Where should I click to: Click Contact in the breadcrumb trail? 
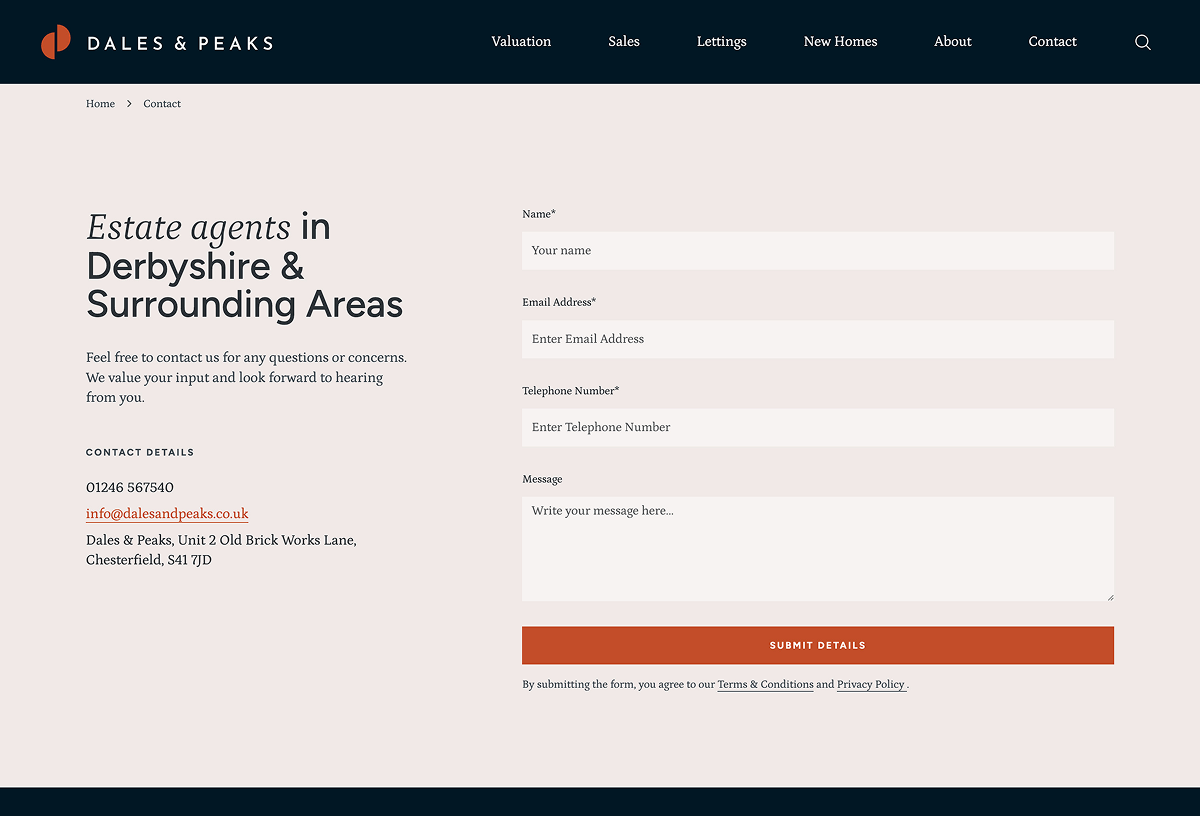(161, 103)
